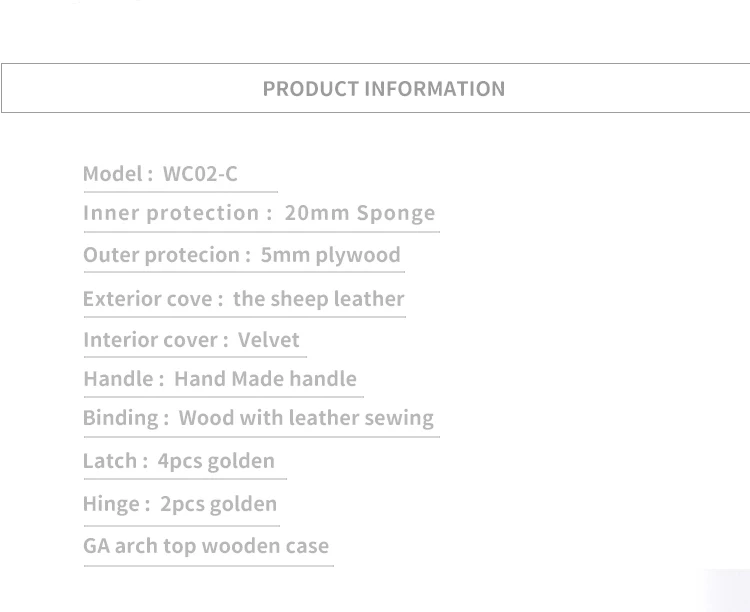
Task: Select the "20mm Sponge" value
Action: 360,213
